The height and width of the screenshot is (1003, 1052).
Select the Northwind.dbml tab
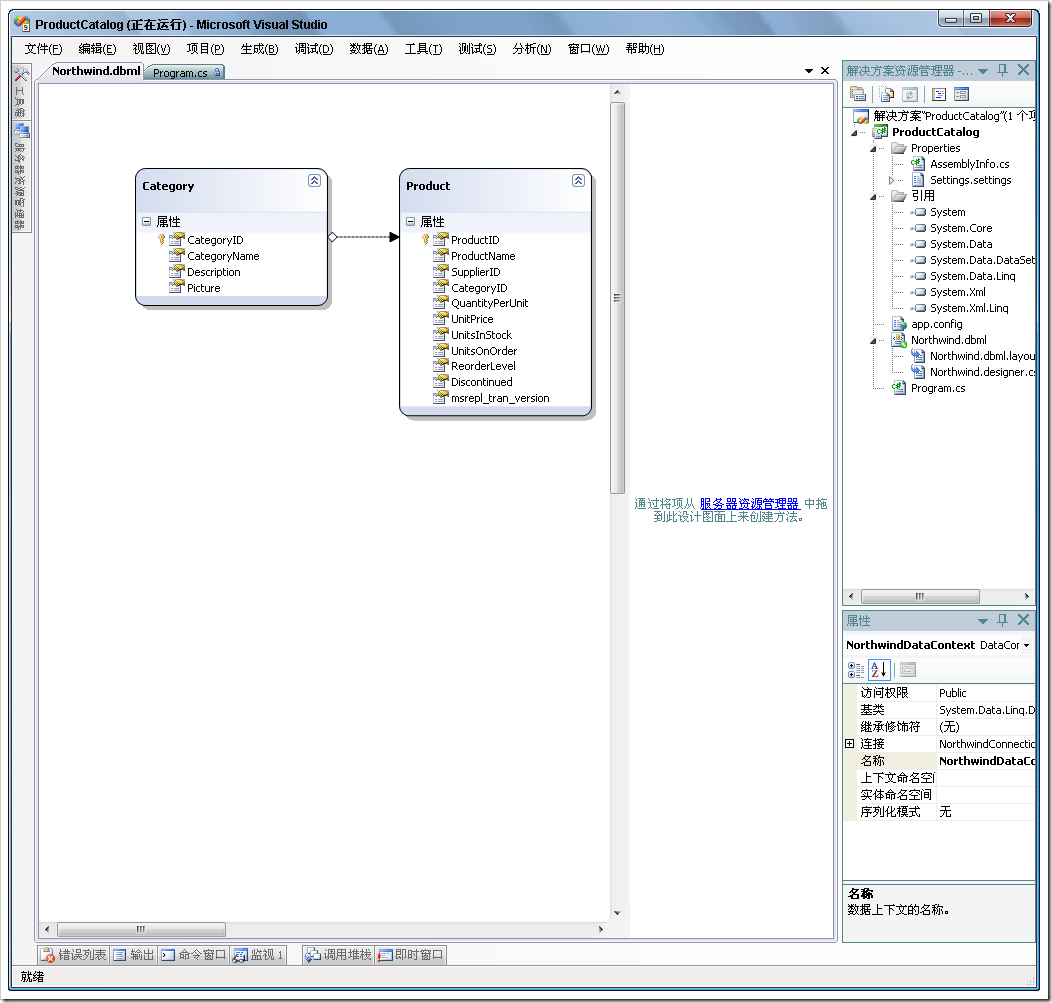pos(95,71)
